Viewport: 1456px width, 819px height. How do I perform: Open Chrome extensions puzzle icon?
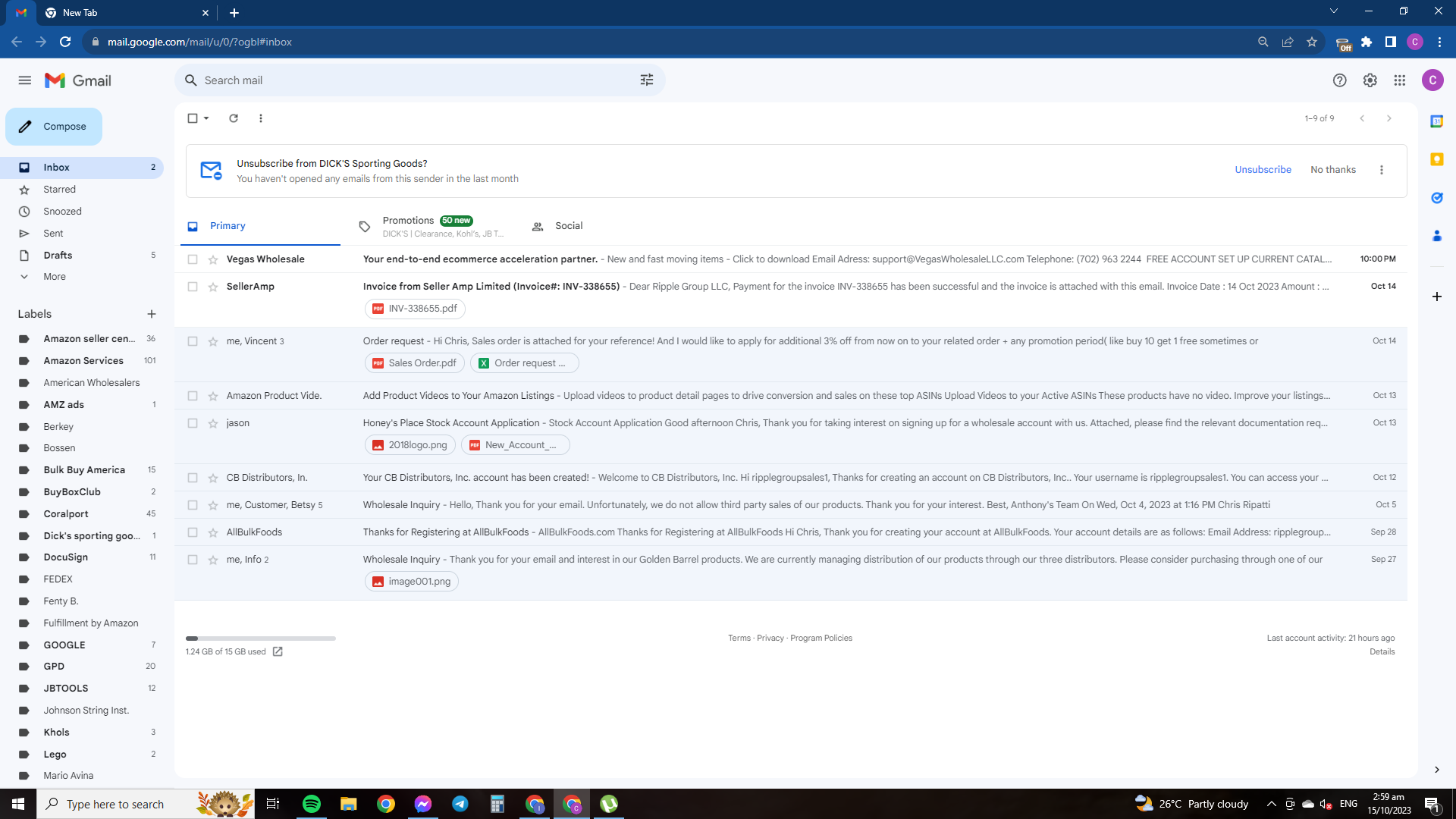[x=1367, y=42]
